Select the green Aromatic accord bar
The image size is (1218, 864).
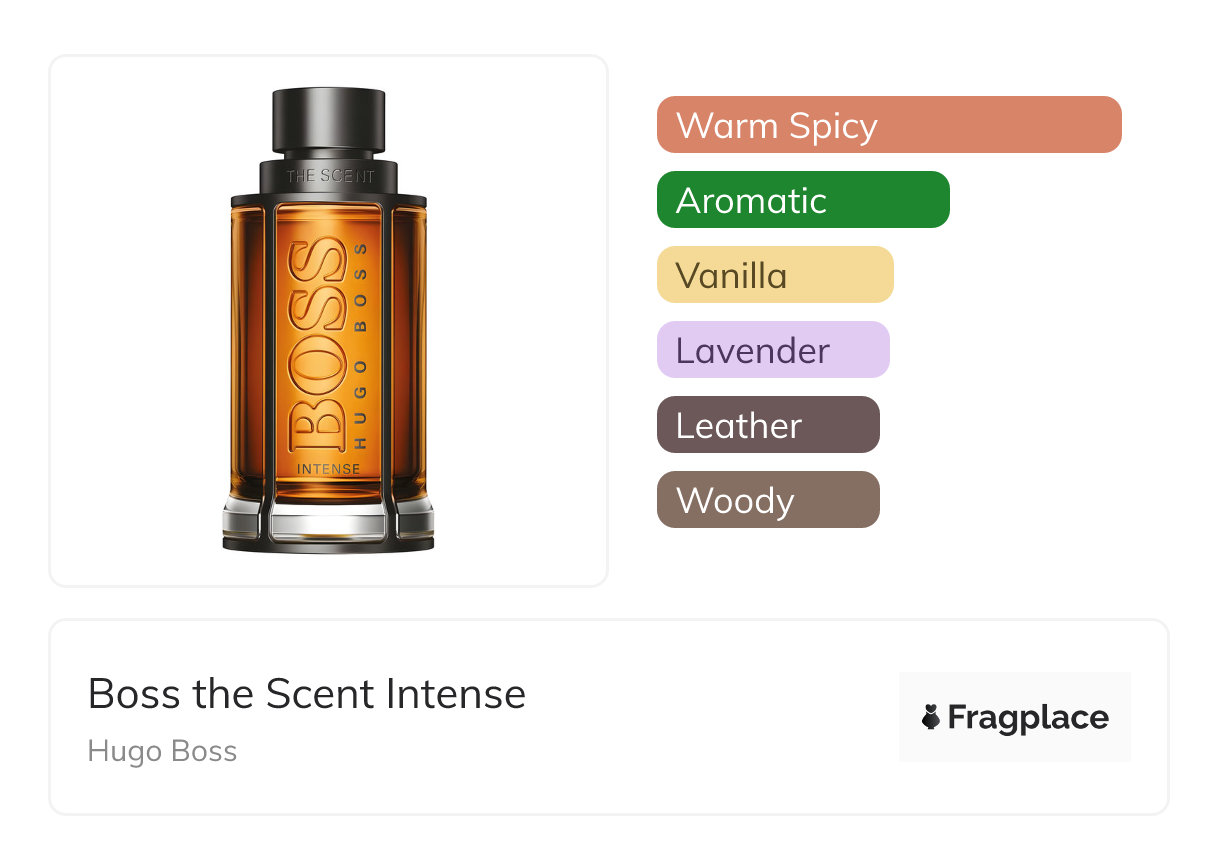pos(803,200)
